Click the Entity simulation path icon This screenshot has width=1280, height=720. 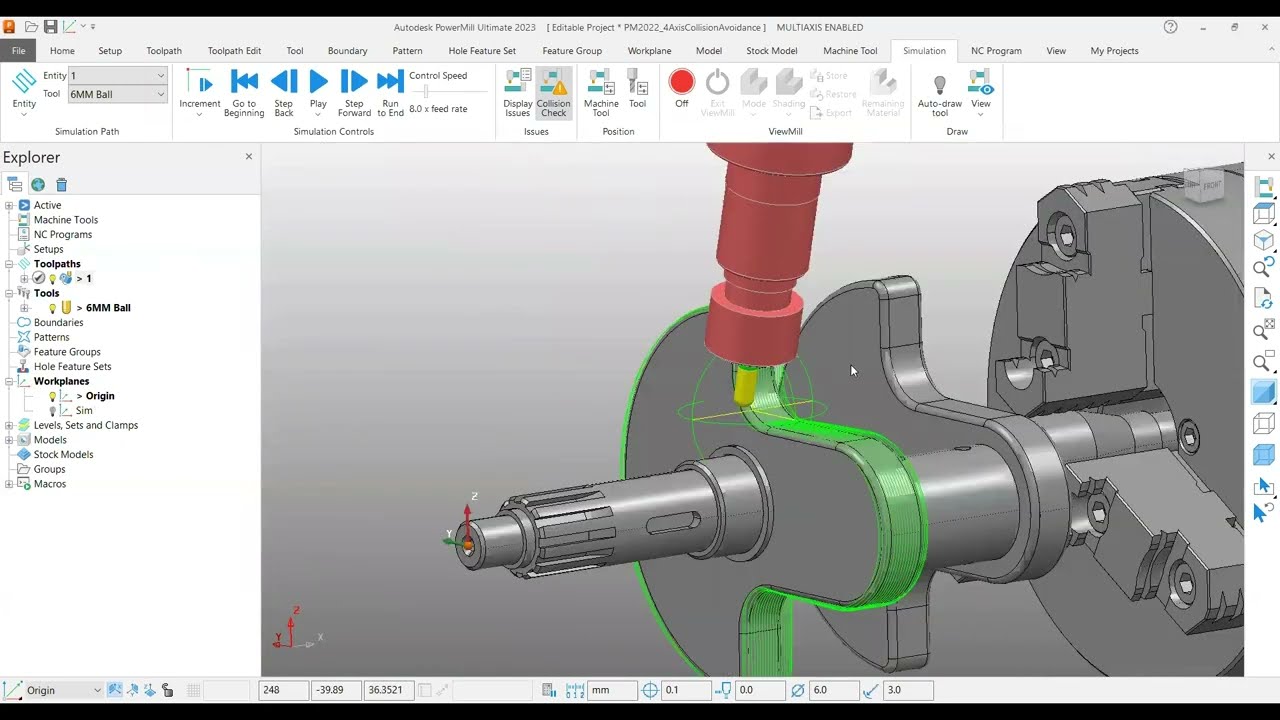(24, 91)
